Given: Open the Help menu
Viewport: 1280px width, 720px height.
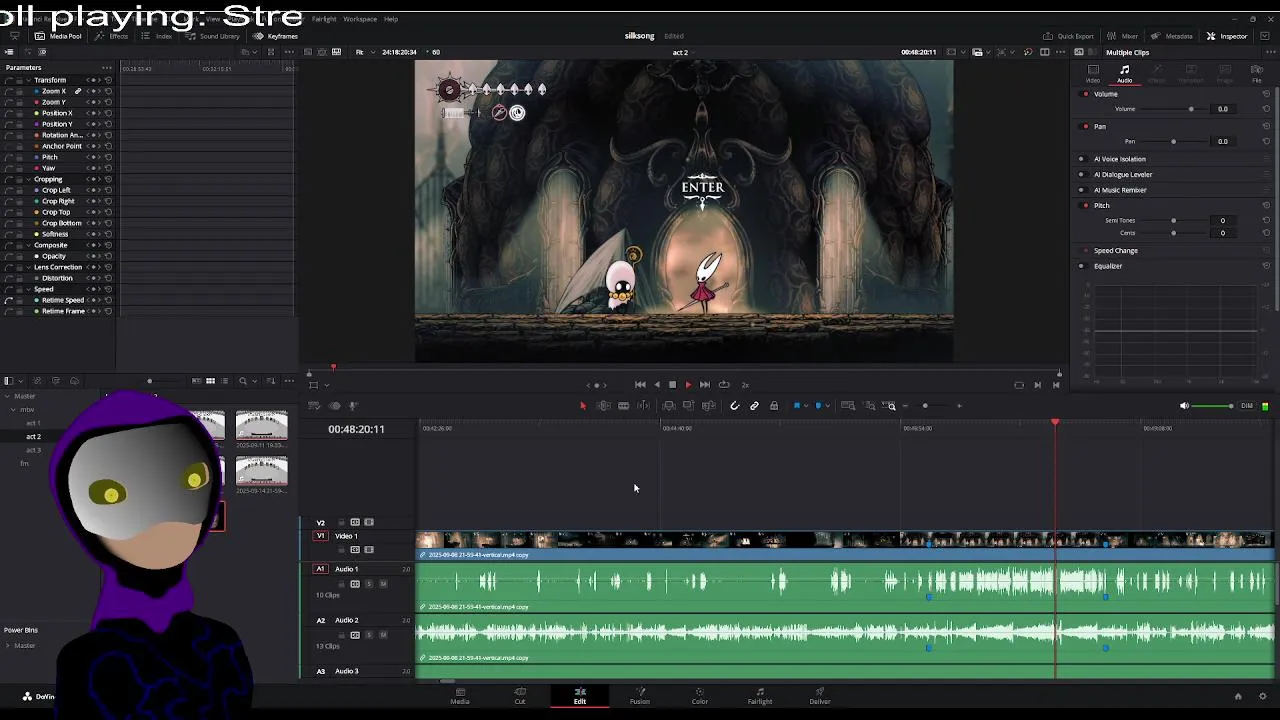Looking at the screenshot, I should 391,19.
